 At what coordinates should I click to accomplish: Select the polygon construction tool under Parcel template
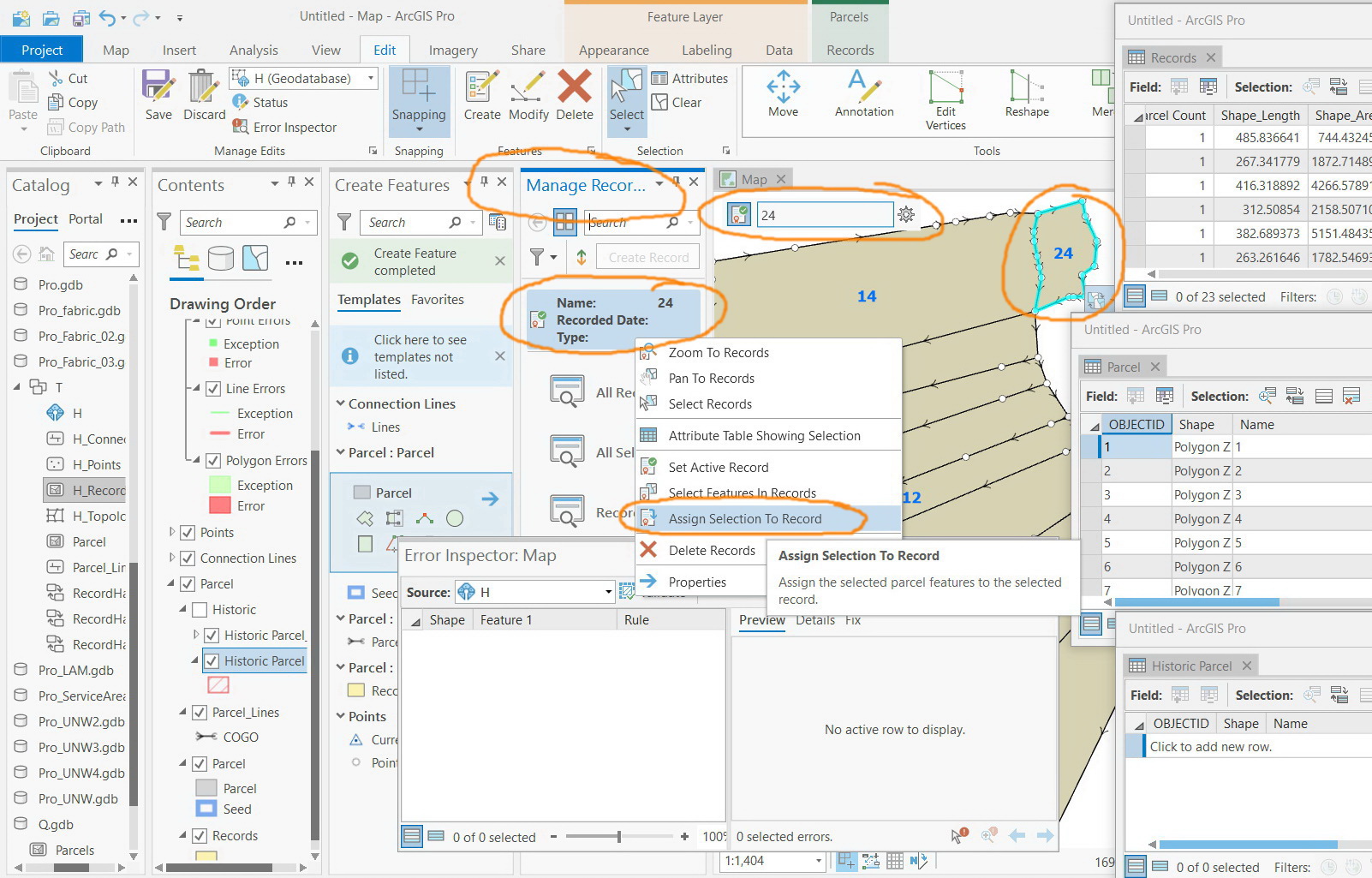tap(365, 518)
